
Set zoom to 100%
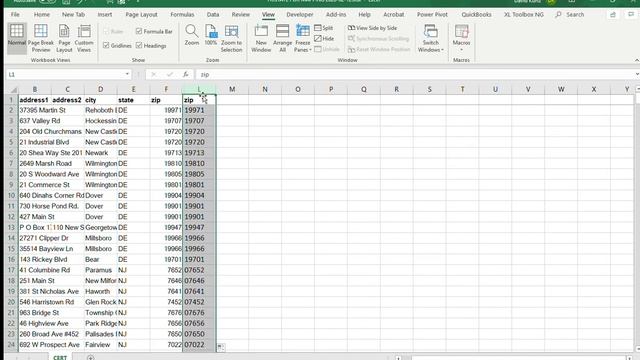point(211,35)
